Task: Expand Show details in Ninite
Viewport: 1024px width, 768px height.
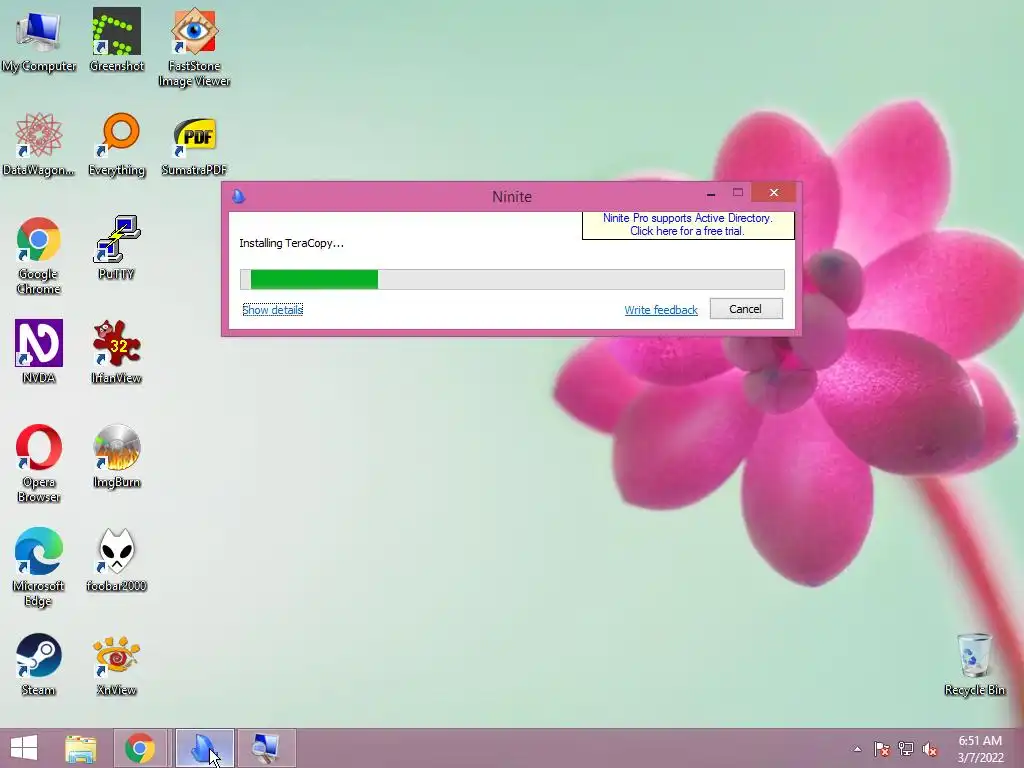Action: point(272,310)
